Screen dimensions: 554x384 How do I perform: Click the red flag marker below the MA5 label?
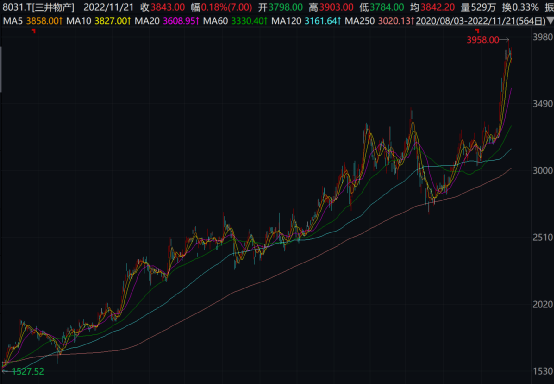click(34, 31)
